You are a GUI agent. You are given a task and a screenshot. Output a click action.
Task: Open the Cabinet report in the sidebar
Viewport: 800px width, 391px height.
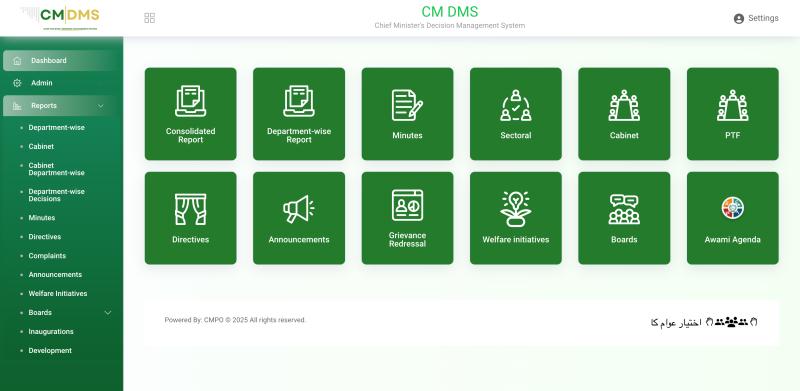pos(41,146)
